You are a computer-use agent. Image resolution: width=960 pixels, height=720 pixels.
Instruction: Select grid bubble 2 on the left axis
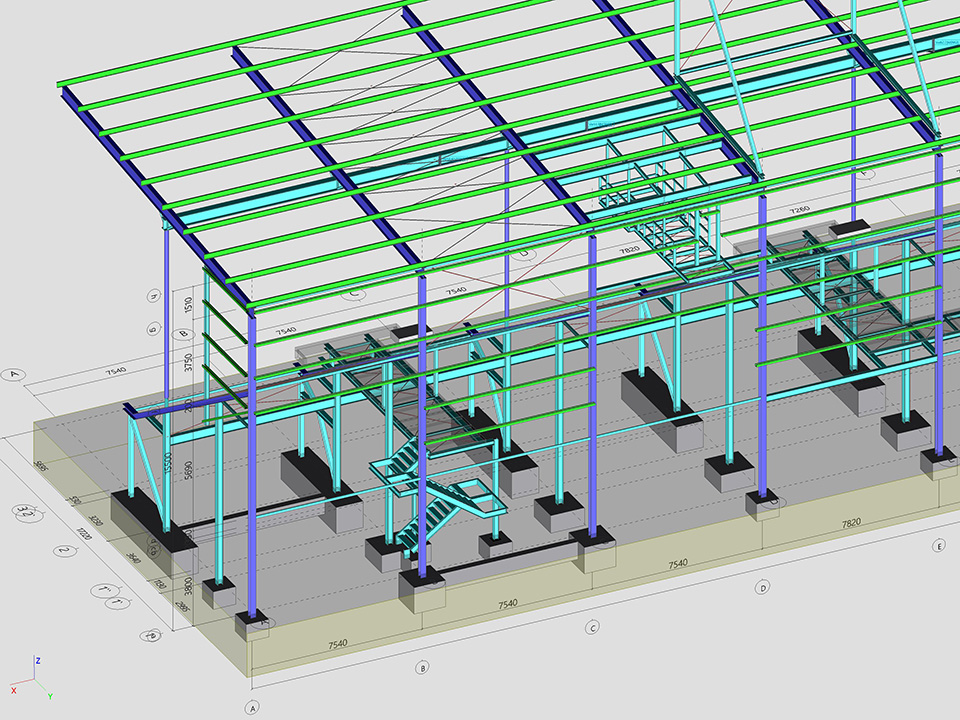[63, 550]
